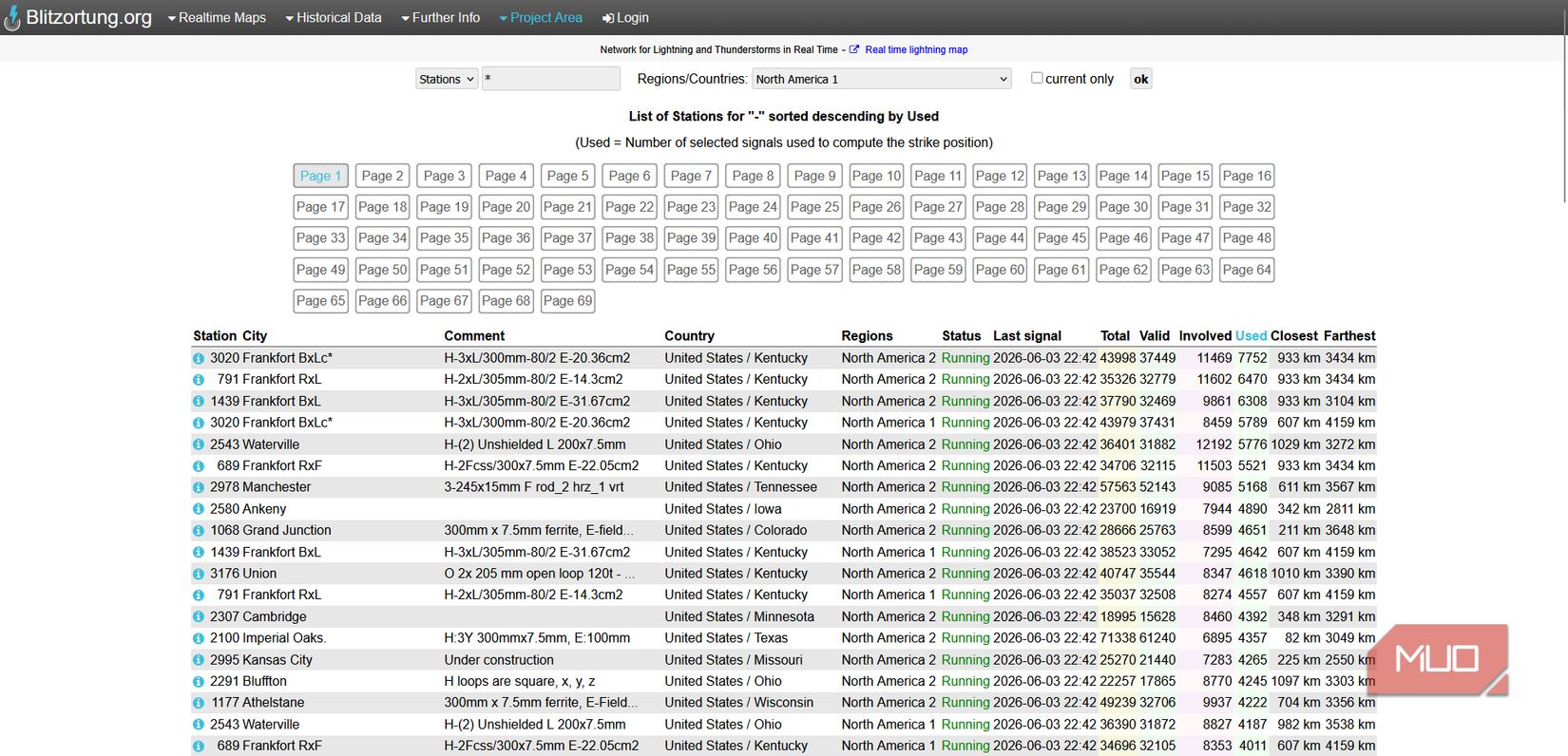Expand the Further Info menu

pyautogui.click(x=441, y=18)
